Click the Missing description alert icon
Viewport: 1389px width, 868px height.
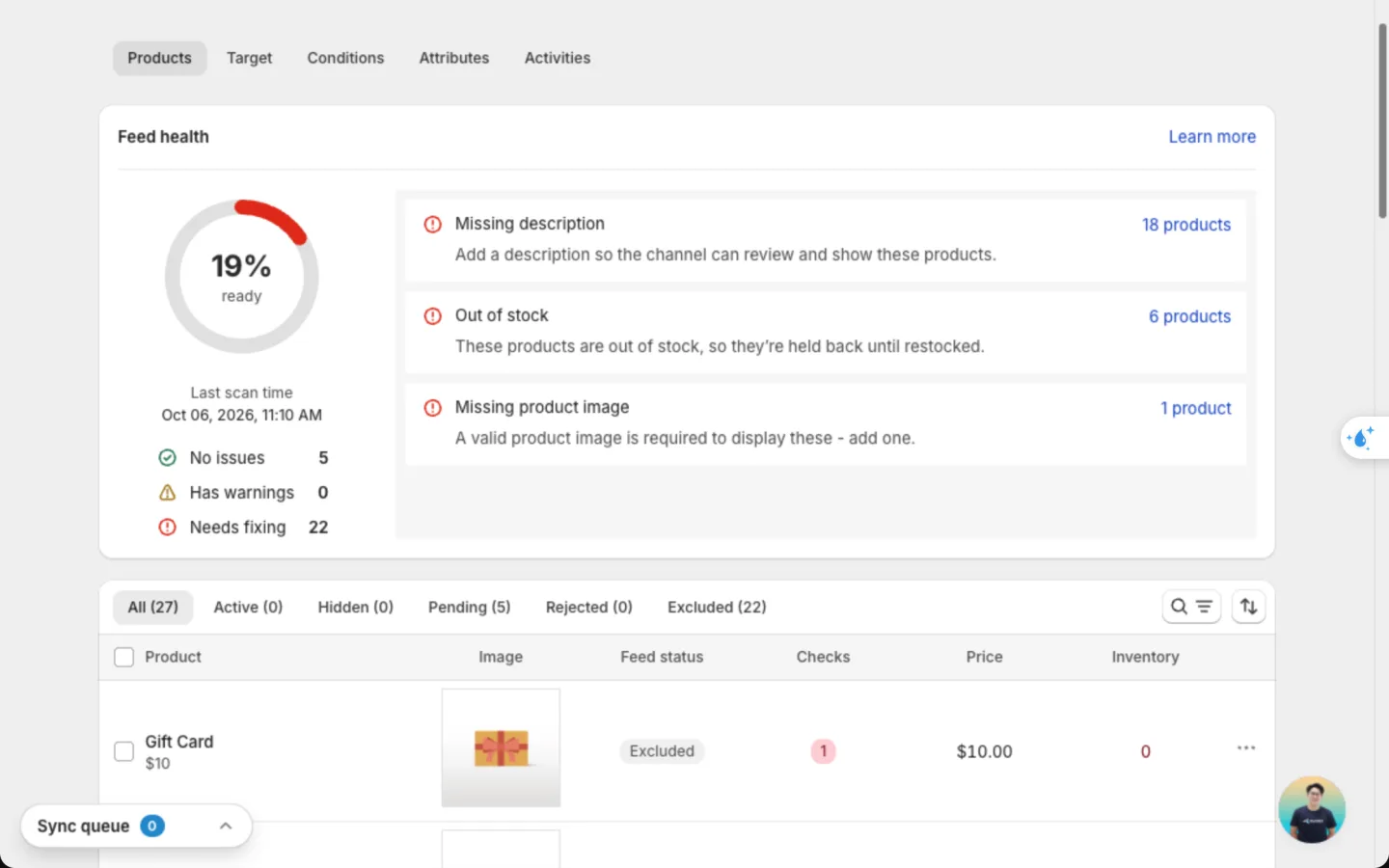point(433,224)
